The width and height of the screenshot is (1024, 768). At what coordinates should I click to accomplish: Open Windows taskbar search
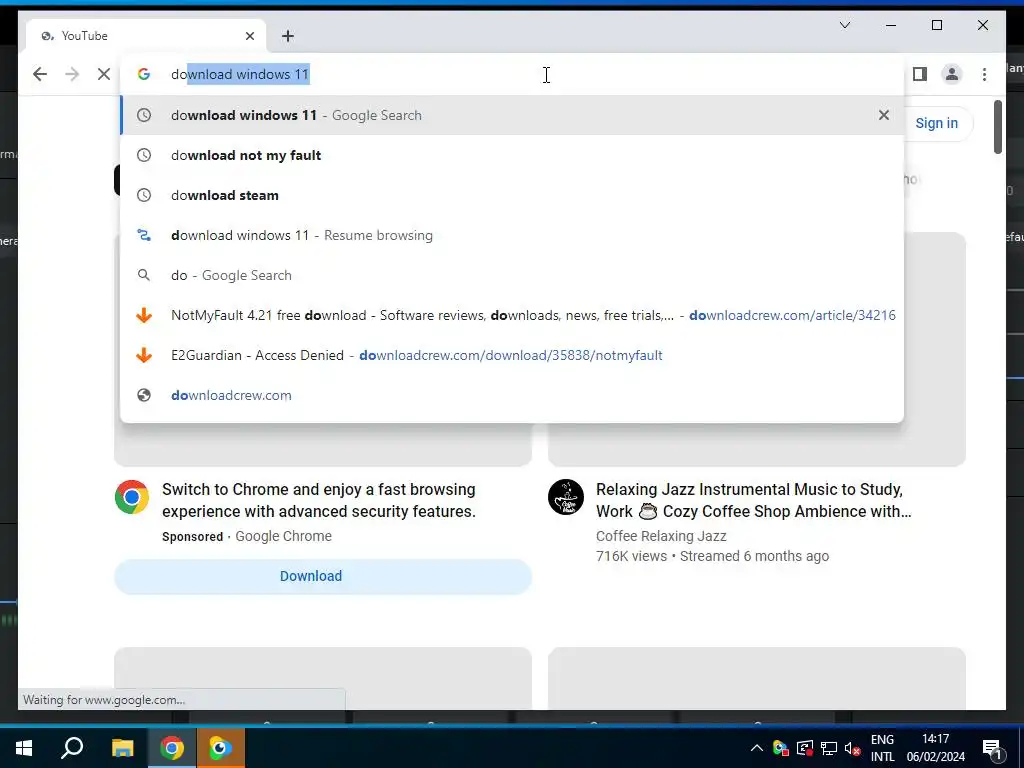click(72, 748)
